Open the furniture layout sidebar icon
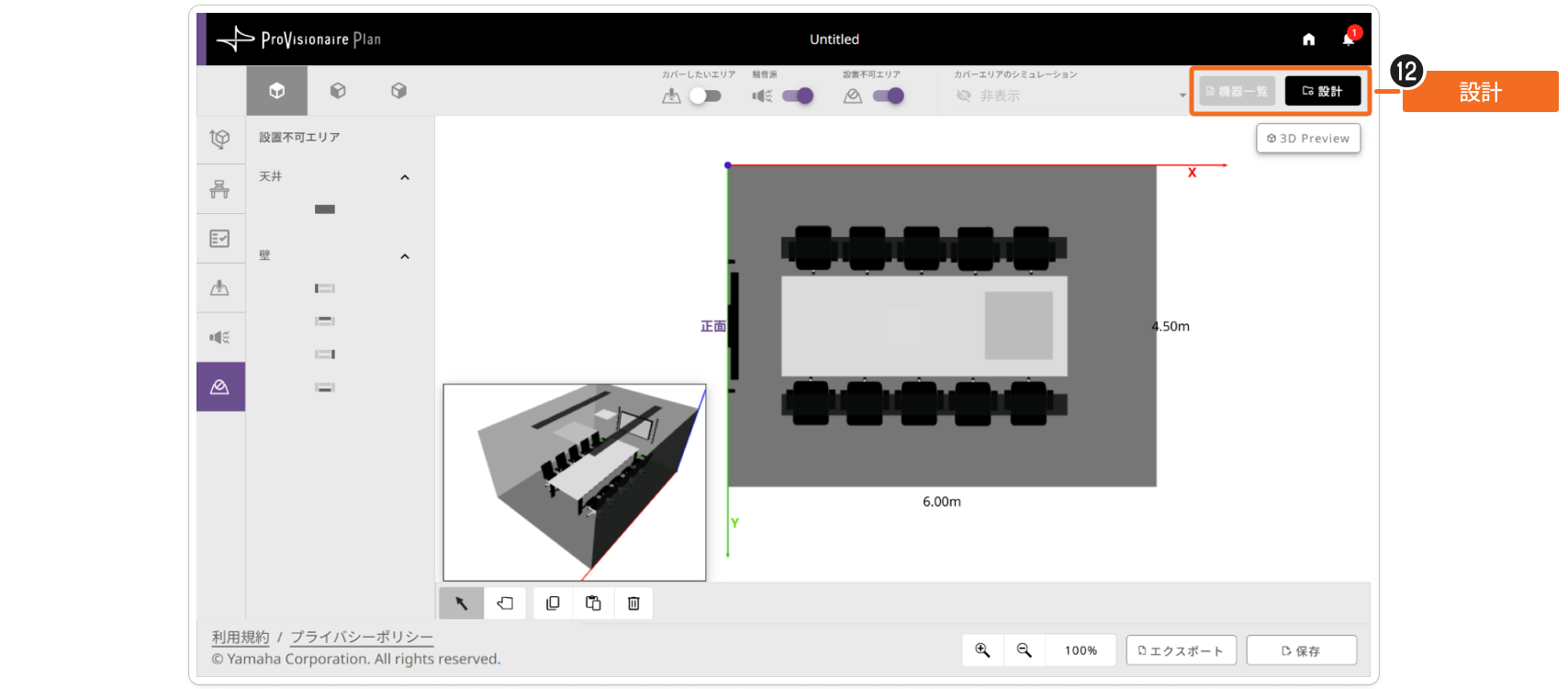Screen dimensions: 1568x689 tap(220, 189)
